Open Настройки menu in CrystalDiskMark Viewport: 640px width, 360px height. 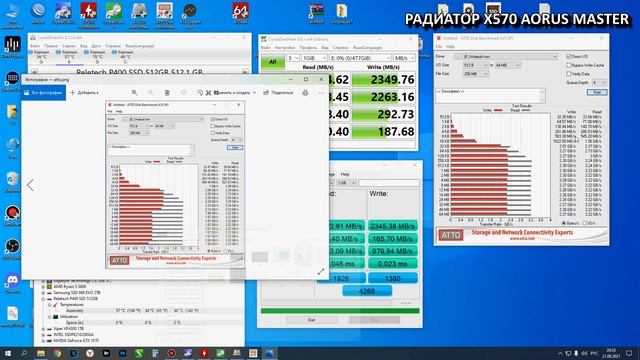coord(285,48)
